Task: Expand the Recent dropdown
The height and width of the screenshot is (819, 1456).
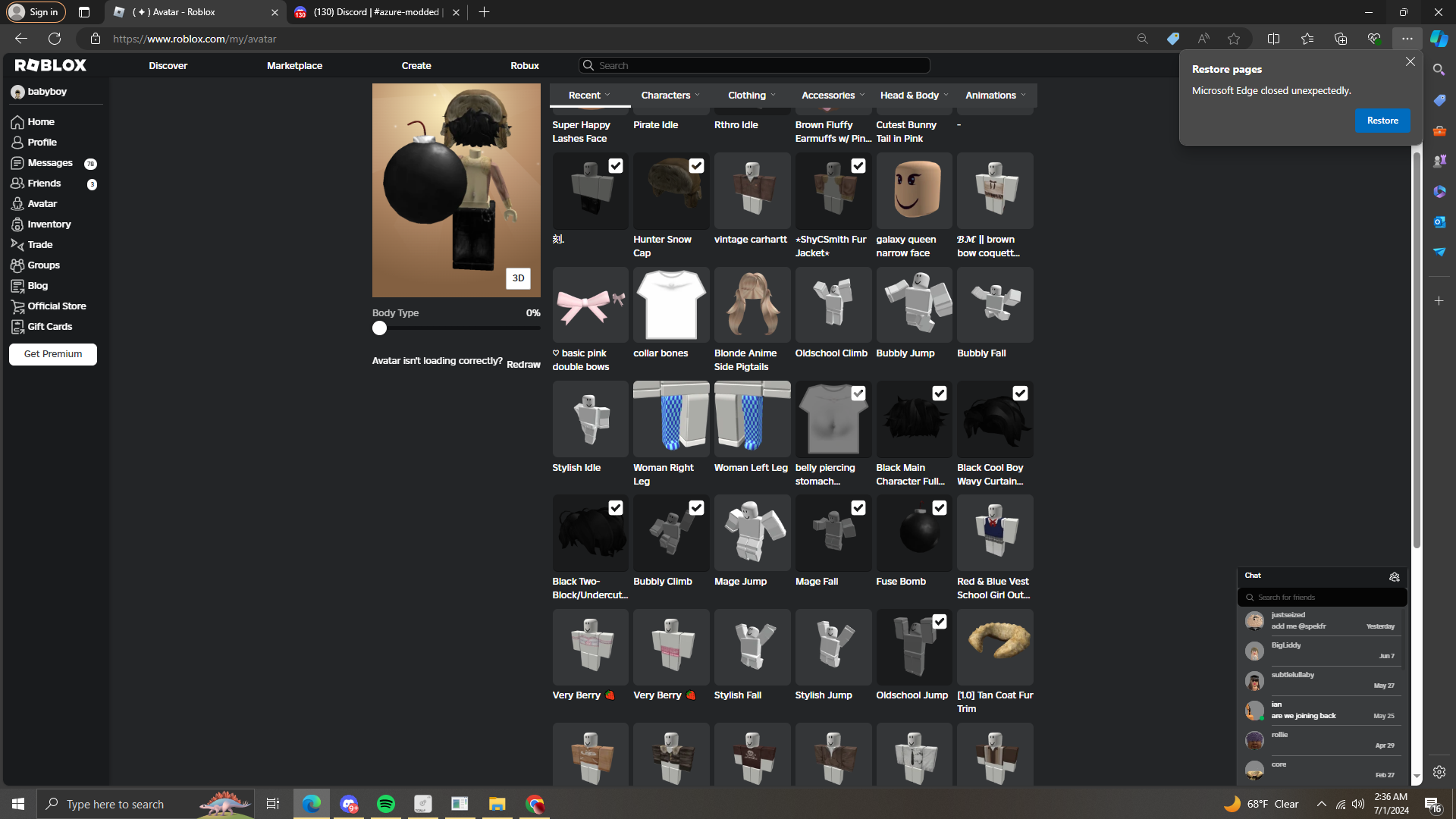Action: (x=590, y=96)
